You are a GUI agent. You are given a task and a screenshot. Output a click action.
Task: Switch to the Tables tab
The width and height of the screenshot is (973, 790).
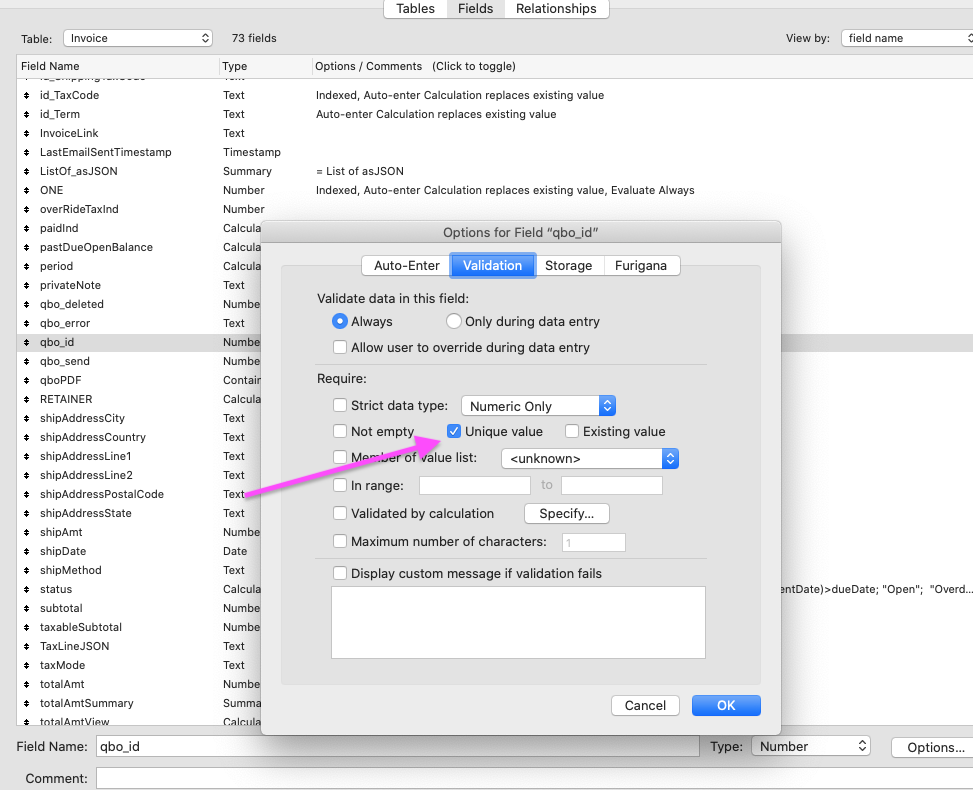coord(416,9)
